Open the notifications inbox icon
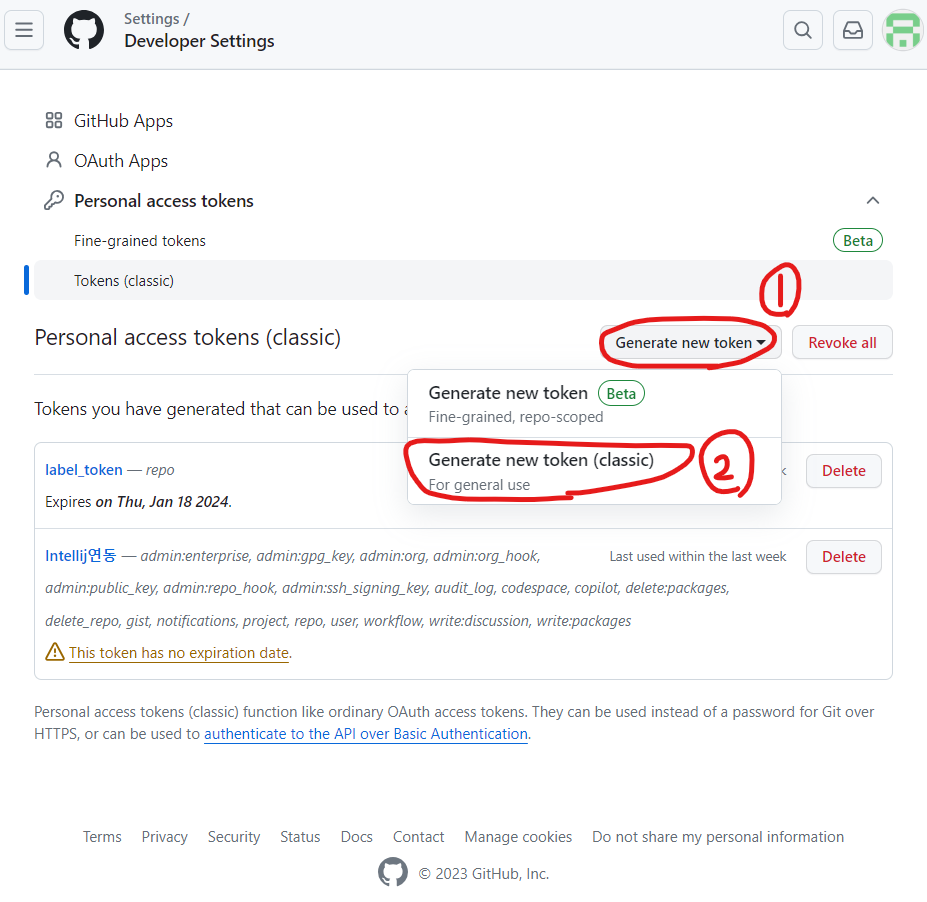 coord(853,30)
